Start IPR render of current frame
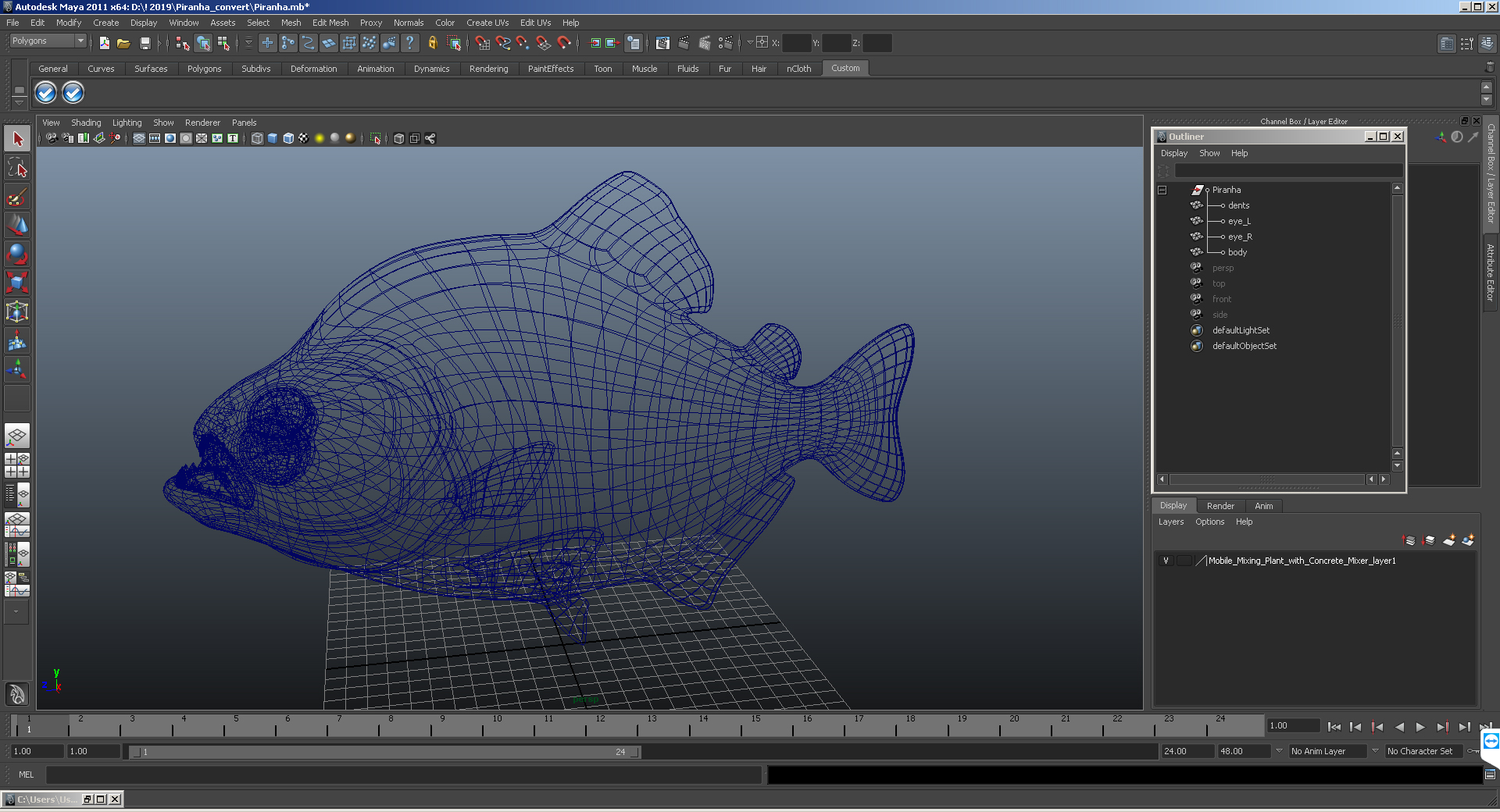 (705, 43)
